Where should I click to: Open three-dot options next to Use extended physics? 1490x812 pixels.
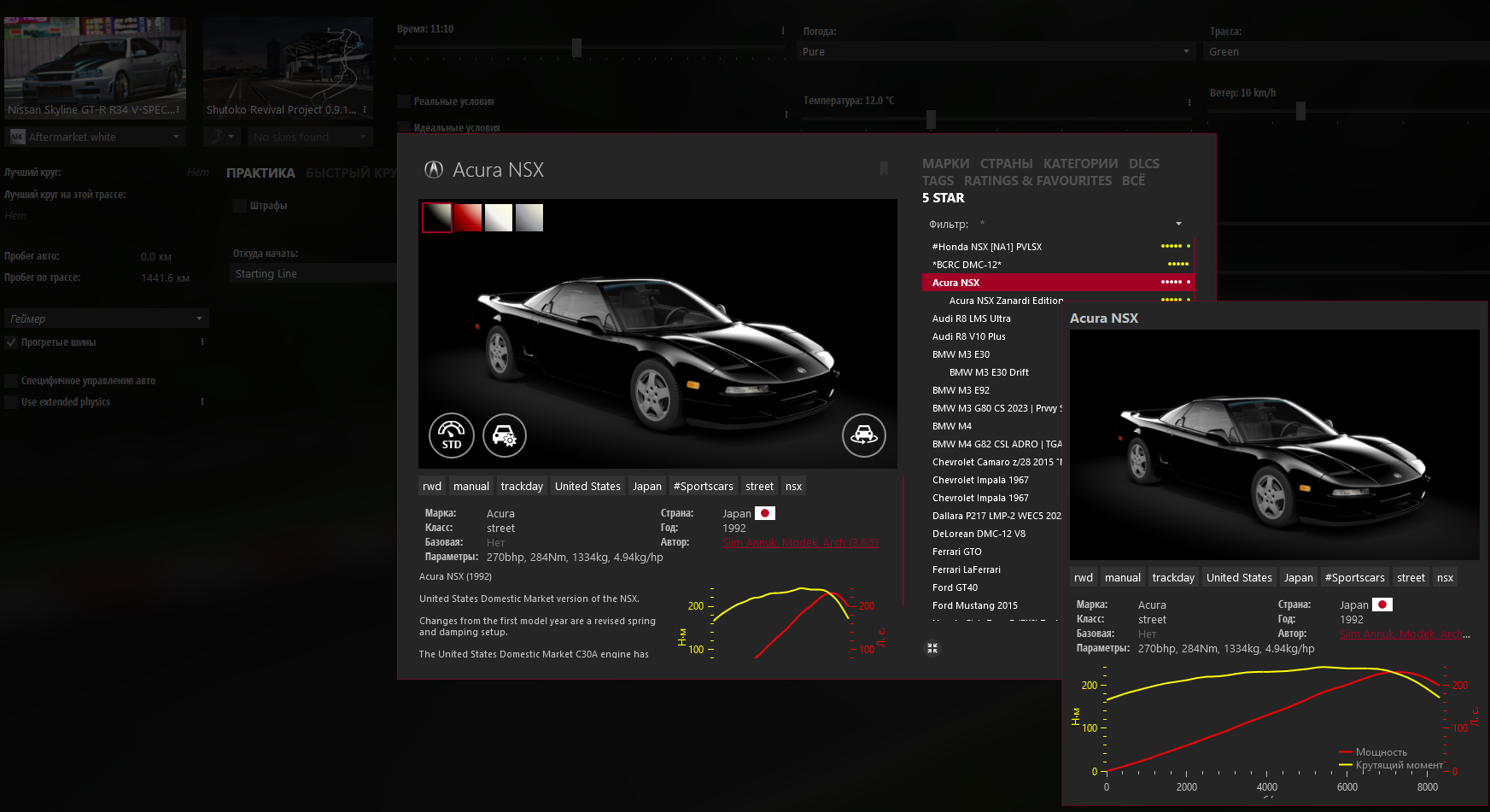pos(202,401)
